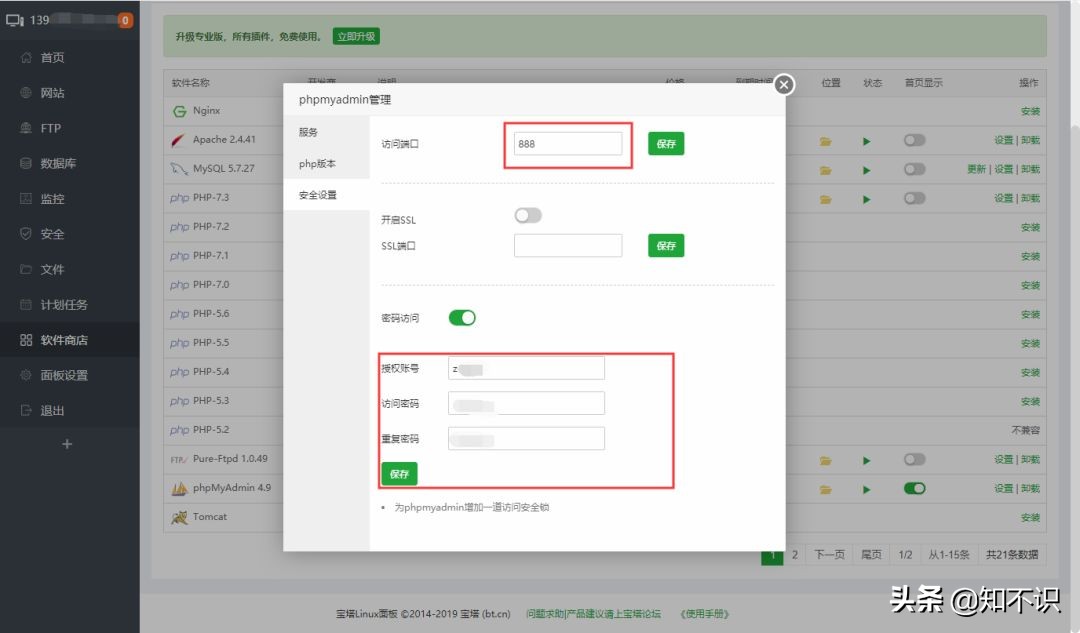Click the folder icon in PHP-7.3 row
The height and width of the screenshot is (633, 1080).
(x=826, y=199)
